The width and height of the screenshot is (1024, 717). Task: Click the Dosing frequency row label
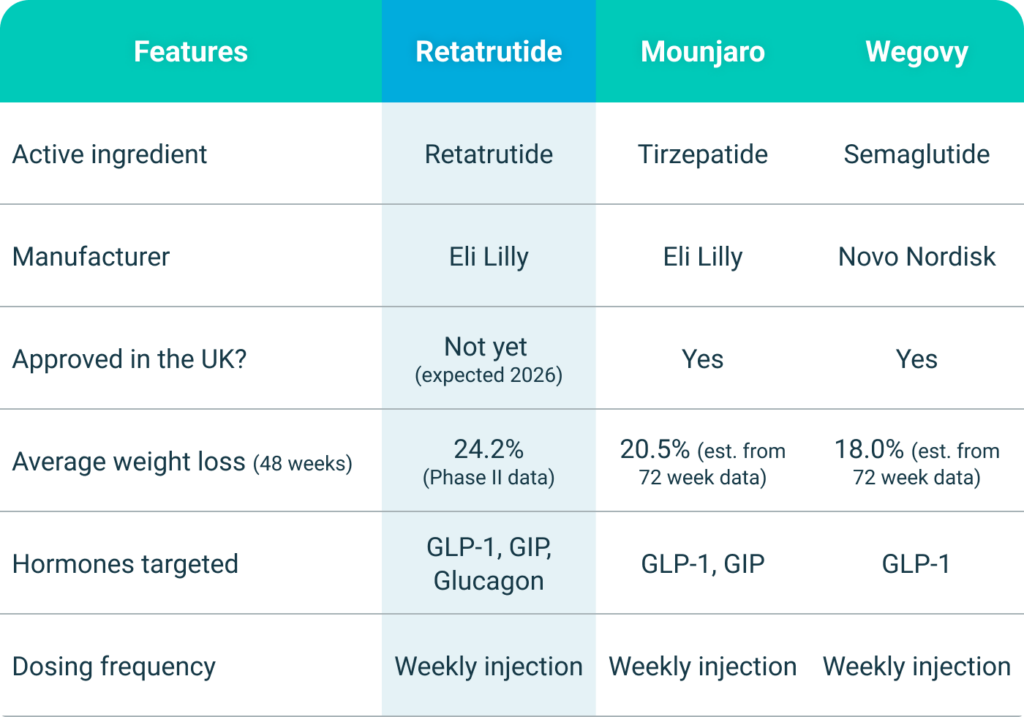coord(114,667)
